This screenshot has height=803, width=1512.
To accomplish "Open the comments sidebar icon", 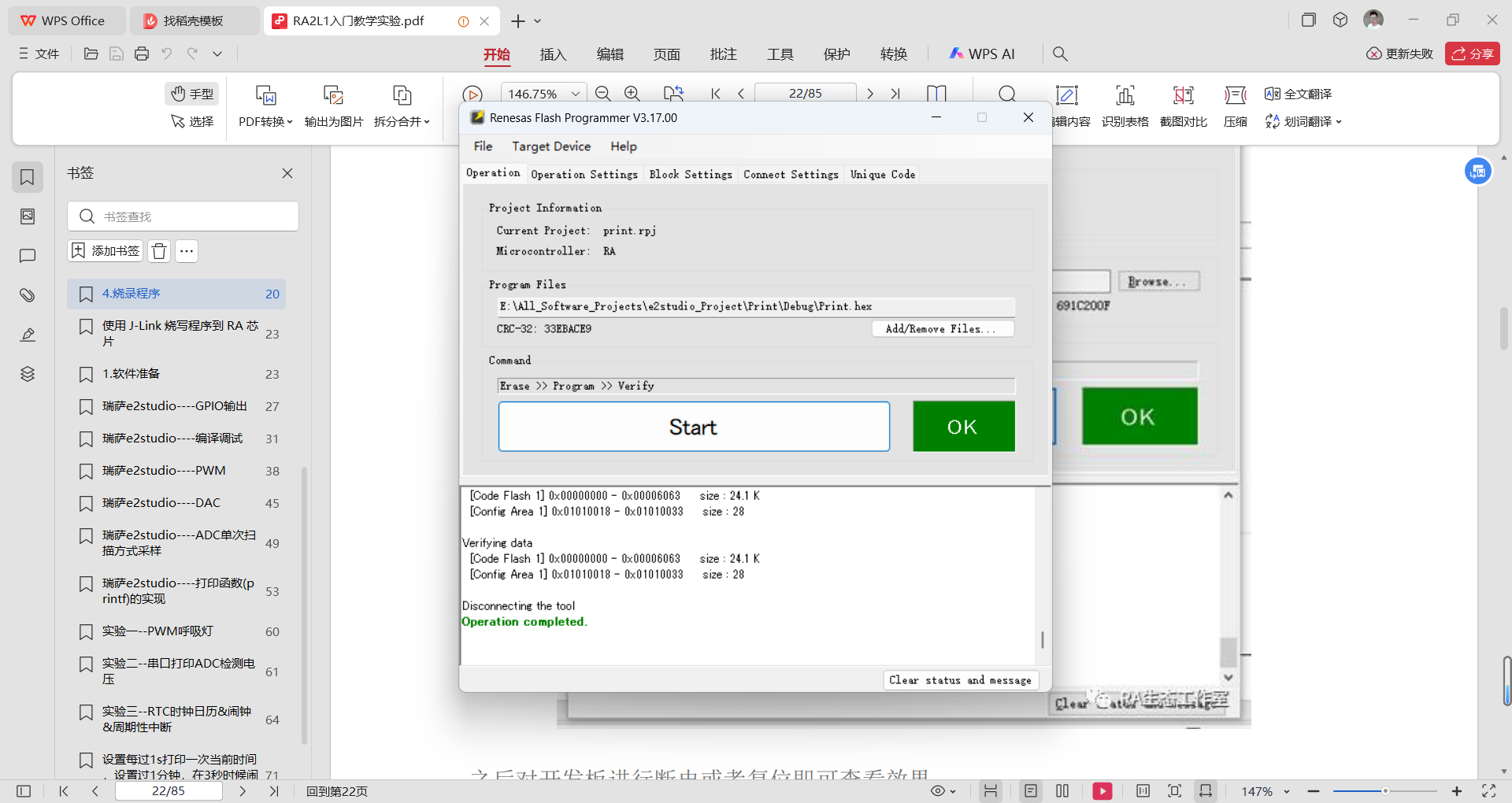I will click(28, 256).
